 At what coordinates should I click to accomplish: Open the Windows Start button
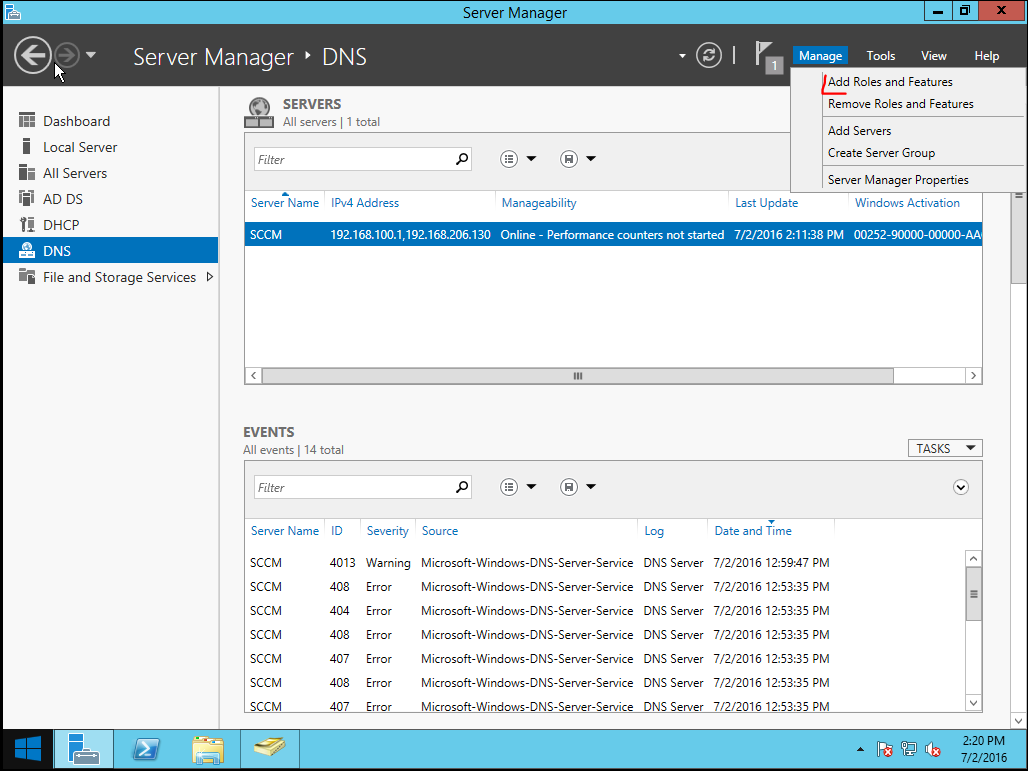pos(28,749)
